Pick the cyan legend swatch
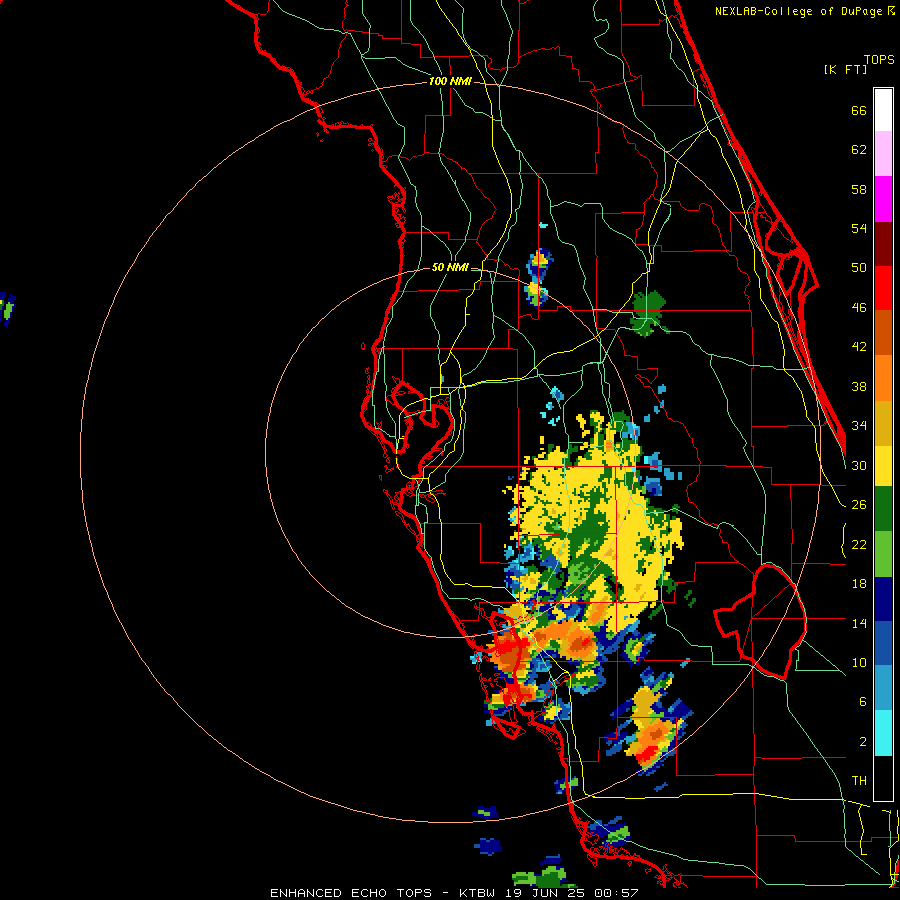The image size is (900, 900). pyautogui.click(x=883, y=733)
